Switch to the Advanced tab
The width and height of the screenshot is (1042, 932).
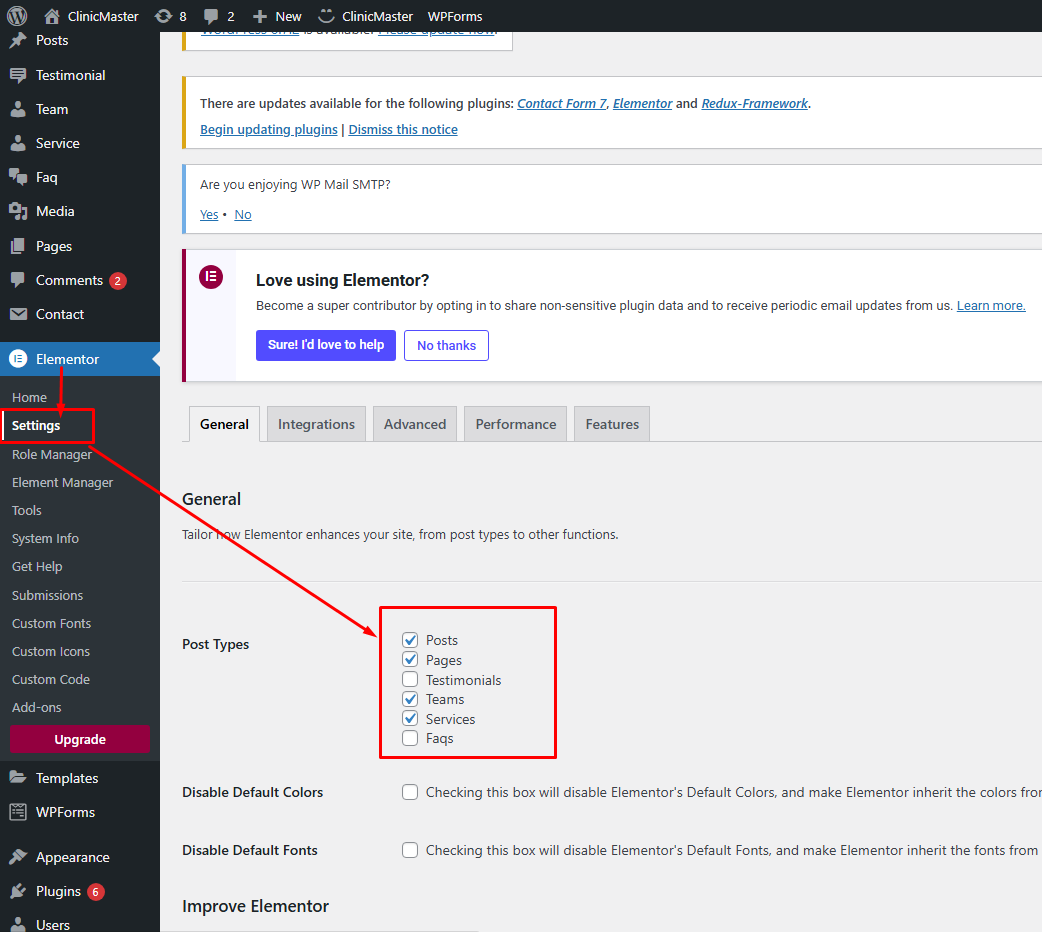pyautogui.click(x=415, y=424)
